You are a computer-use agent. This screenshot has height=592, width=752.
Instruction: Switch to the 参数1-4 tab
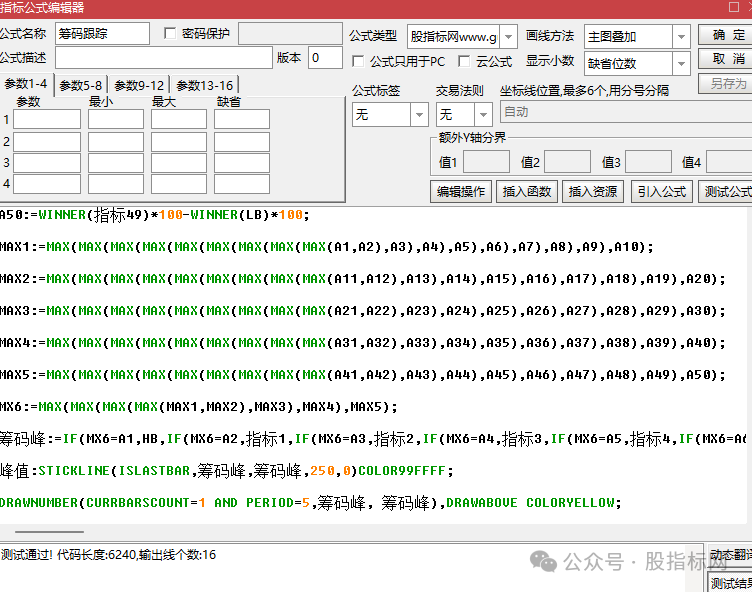click(x=26, y=84)
